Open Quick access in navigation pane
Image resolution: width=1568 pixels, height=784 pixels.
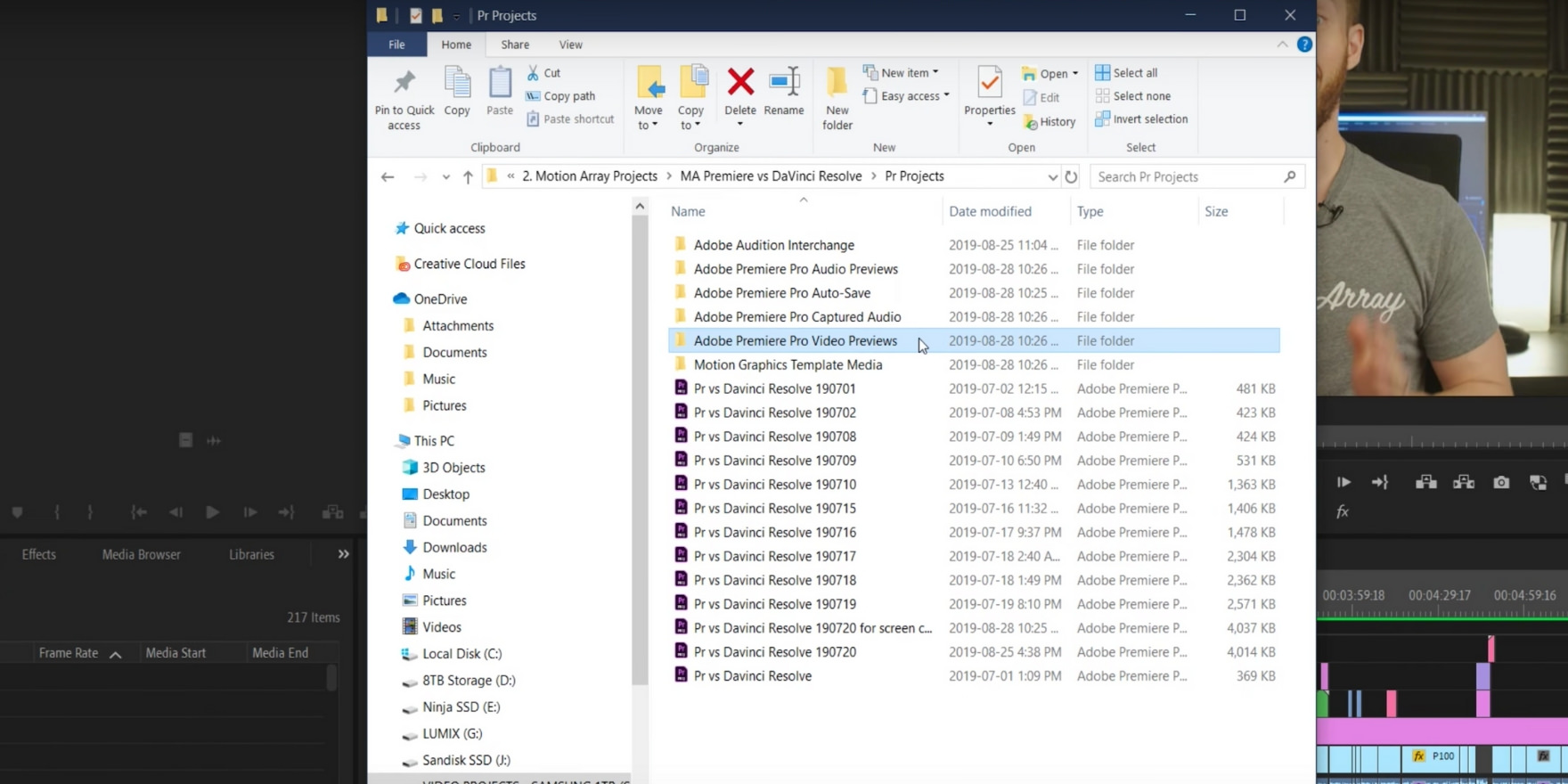[449, 229]
